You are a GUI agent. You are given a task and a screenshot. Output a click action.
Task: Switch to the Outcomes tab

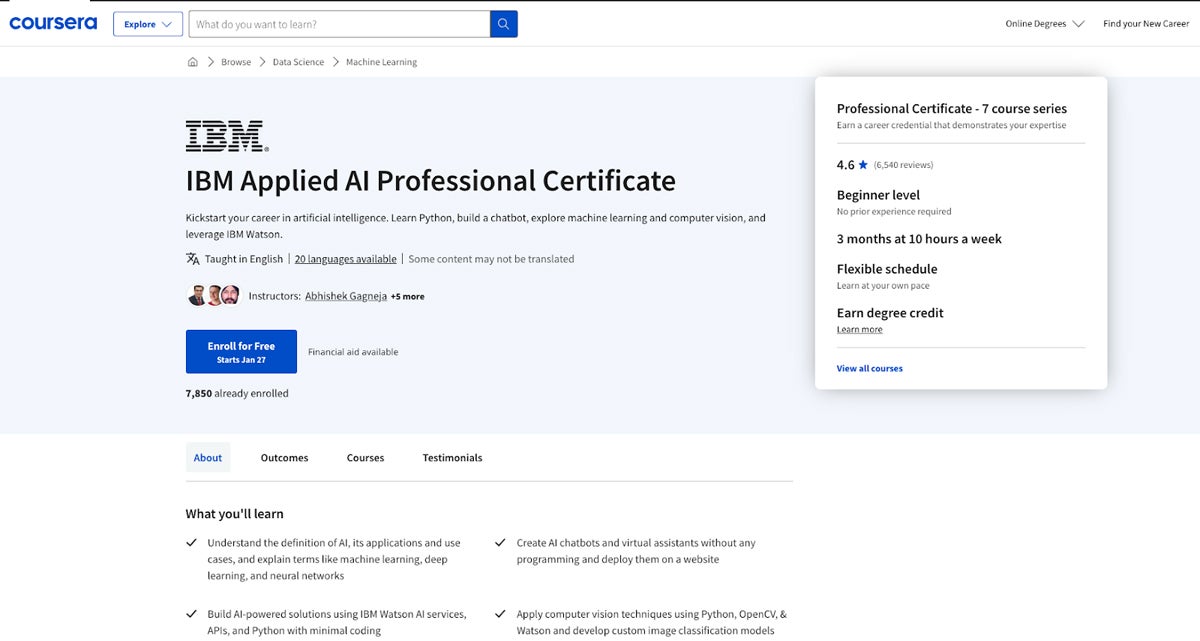point(284,458)
